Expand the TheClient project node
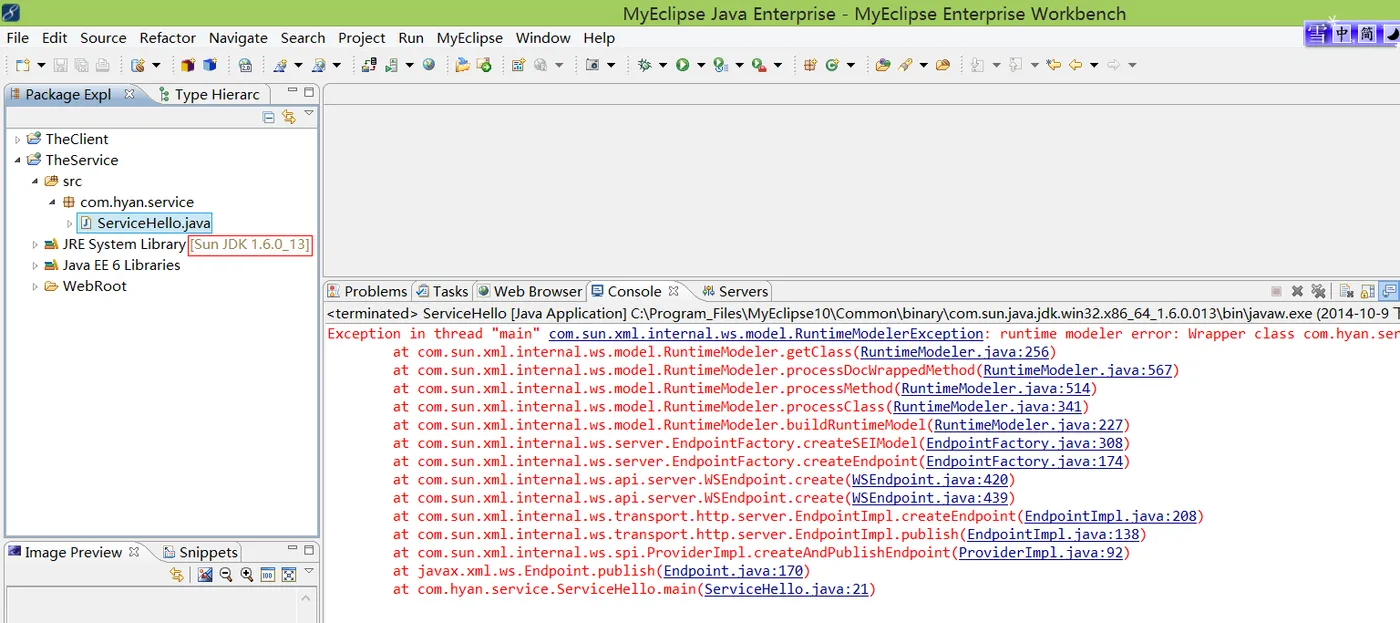 pyautogui.click(x=17, y=140)
